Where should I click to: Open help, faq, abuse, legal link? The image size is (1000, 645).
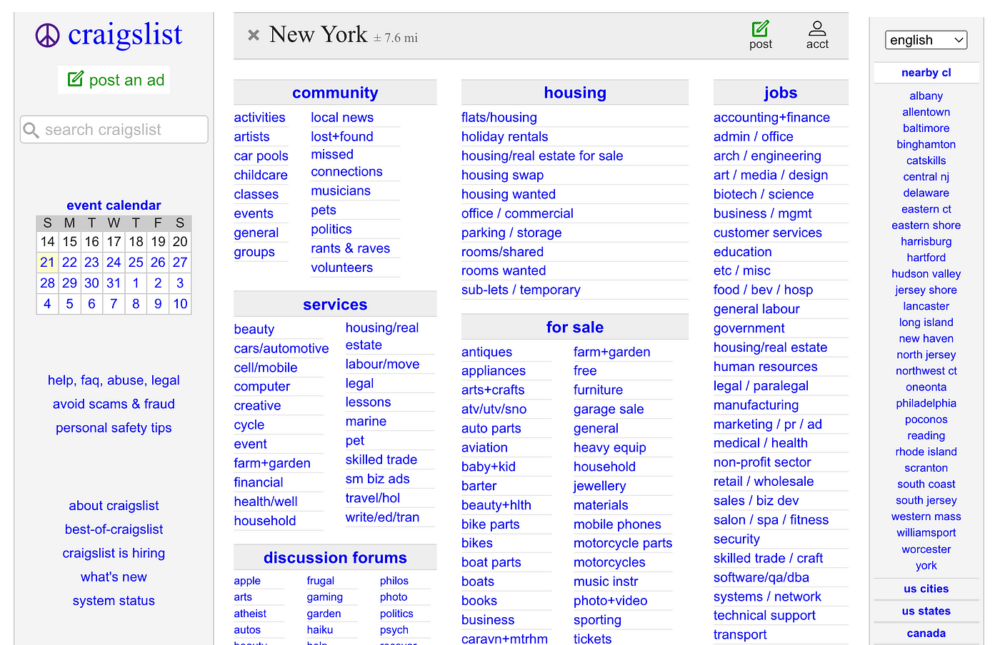pos(114,380)
